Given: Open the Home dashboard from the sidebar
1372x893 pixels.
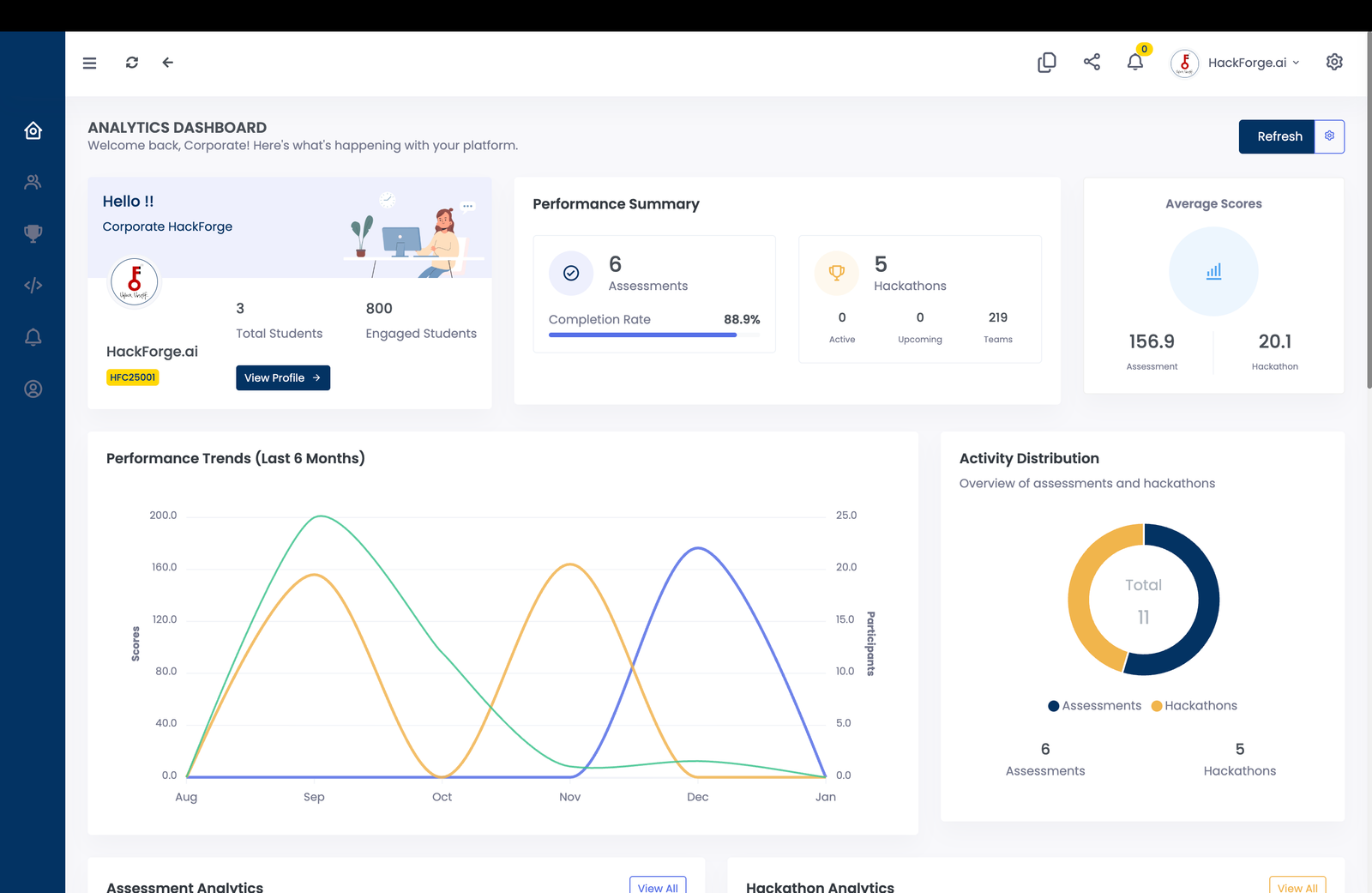Looking at the screenshot, I should (x=33, y=130).
